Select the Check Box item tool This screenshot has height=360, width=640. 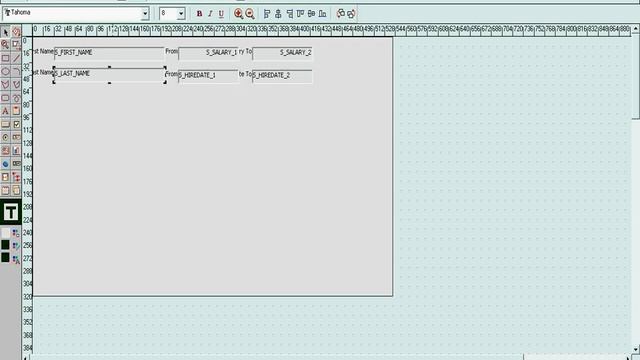coord(16,124)
